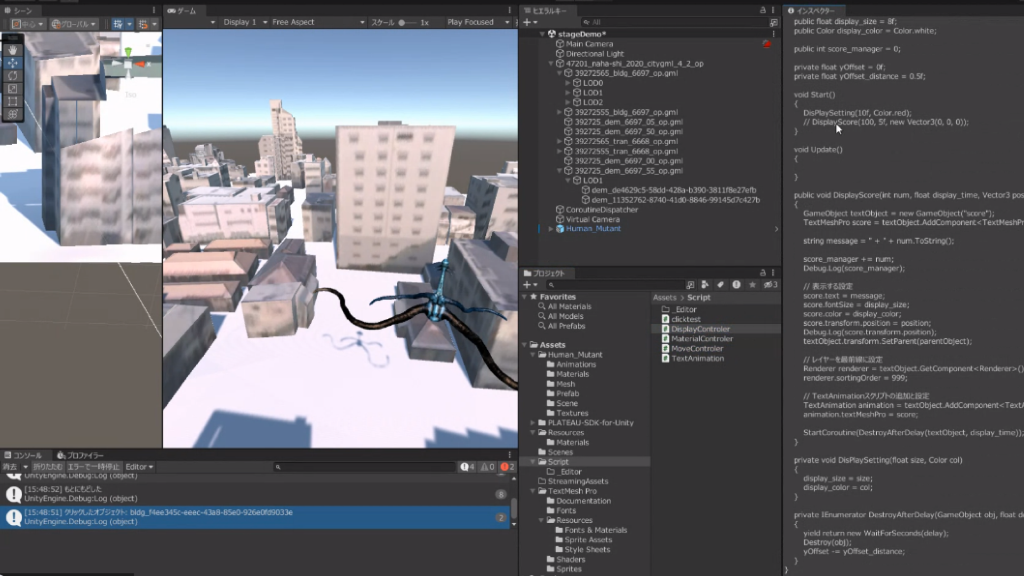Viewport: 1024px width, 576px height.
Task: Collapse the Assets folder tree
Action: (524, 345)
